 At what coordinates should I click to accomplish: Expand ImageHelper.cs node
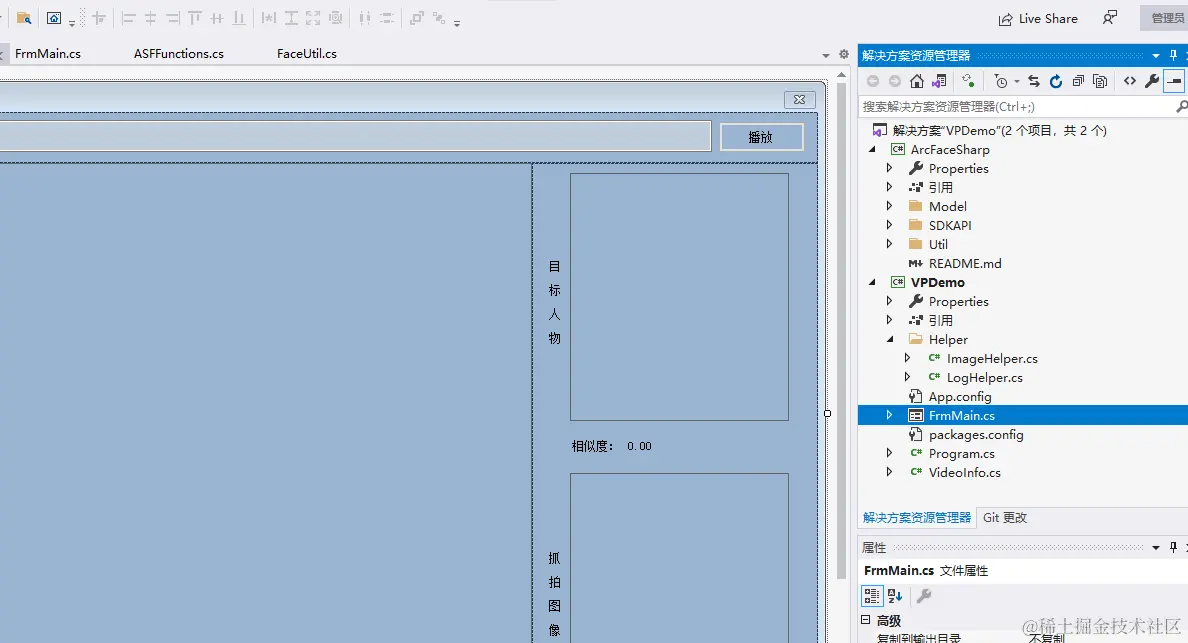tap(908, 357)
